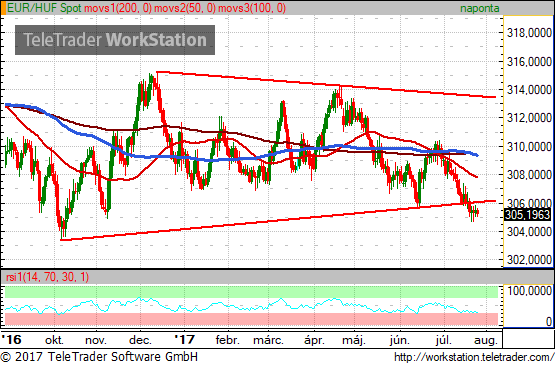Image resolution: width=555 pixels, height=366 pixels.
Task: Click the jún. month label
Action: point(400,340)
